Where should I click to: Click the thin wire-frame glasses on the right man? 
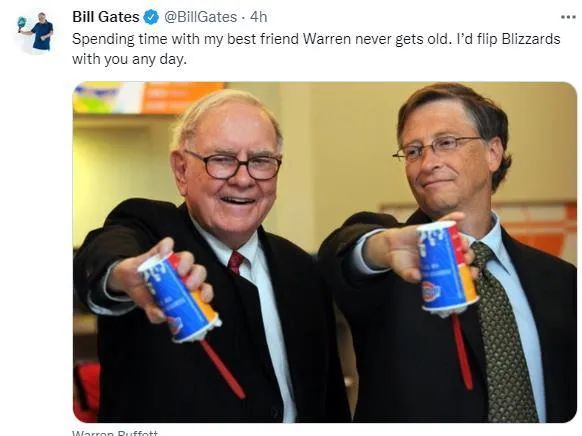tap(437, 147)
